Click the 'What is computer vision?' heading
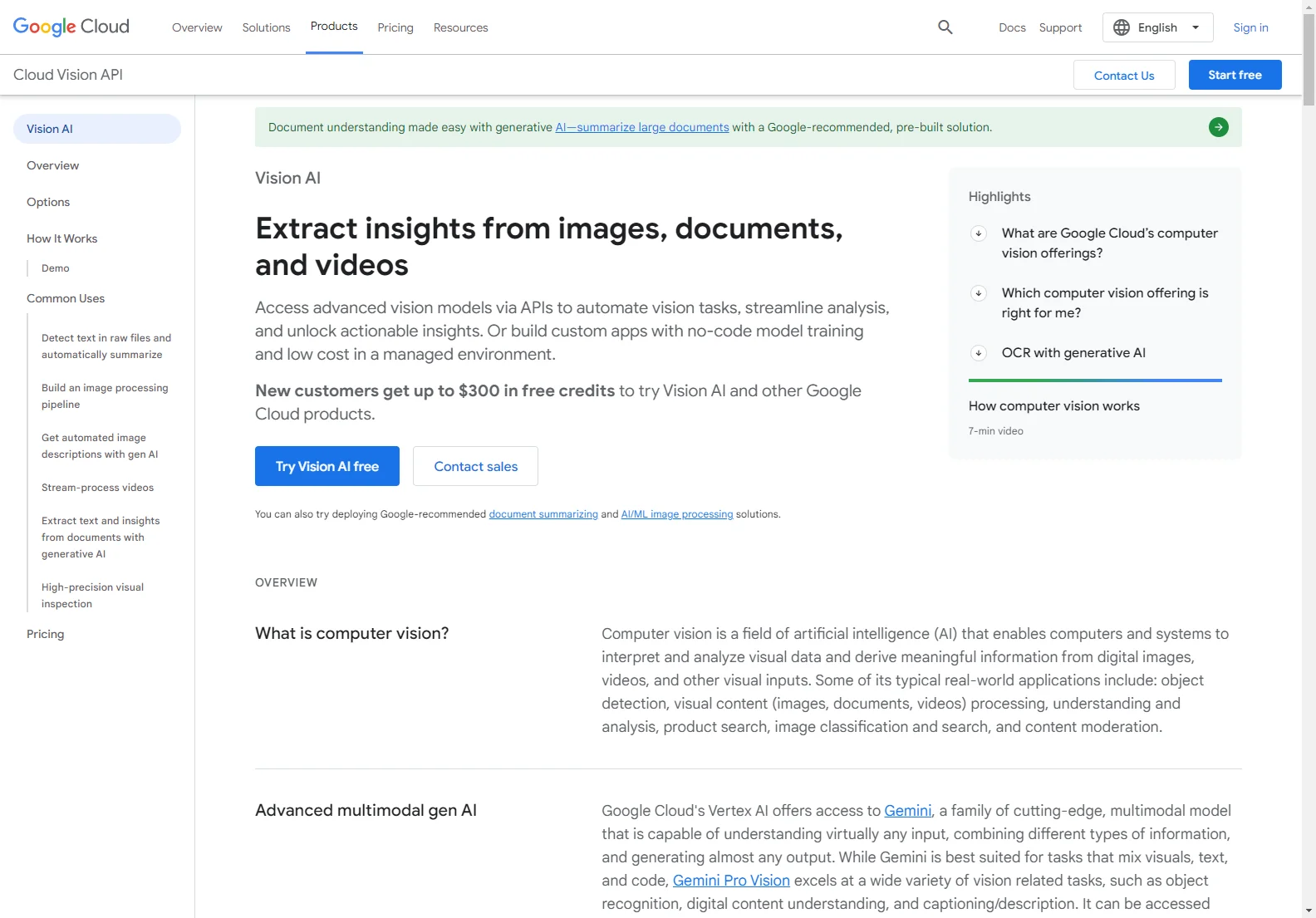This screenshot has height=918, width=1316. click(351, 634)
